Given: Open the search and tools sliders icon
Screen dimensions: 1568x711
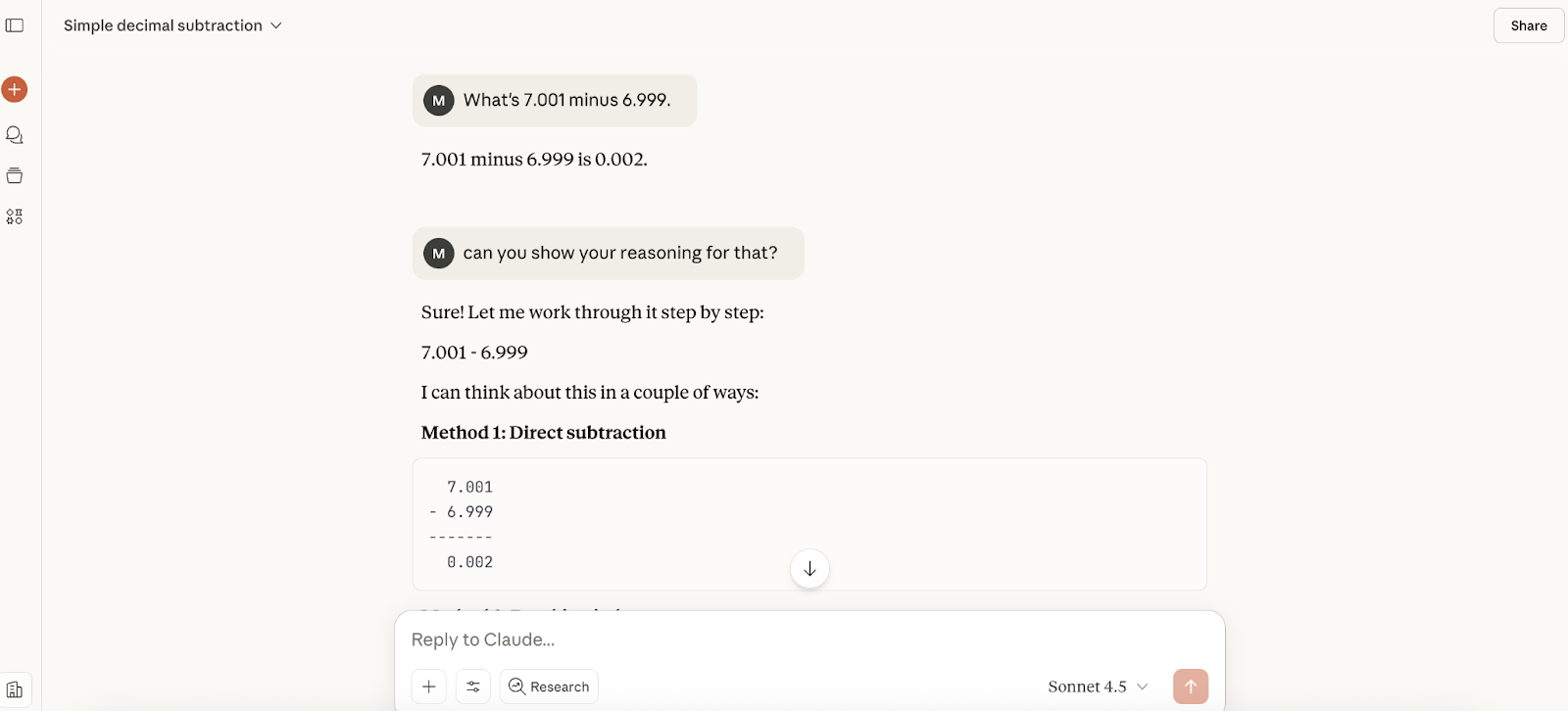Looking at the screenshot, I should 473,687.
